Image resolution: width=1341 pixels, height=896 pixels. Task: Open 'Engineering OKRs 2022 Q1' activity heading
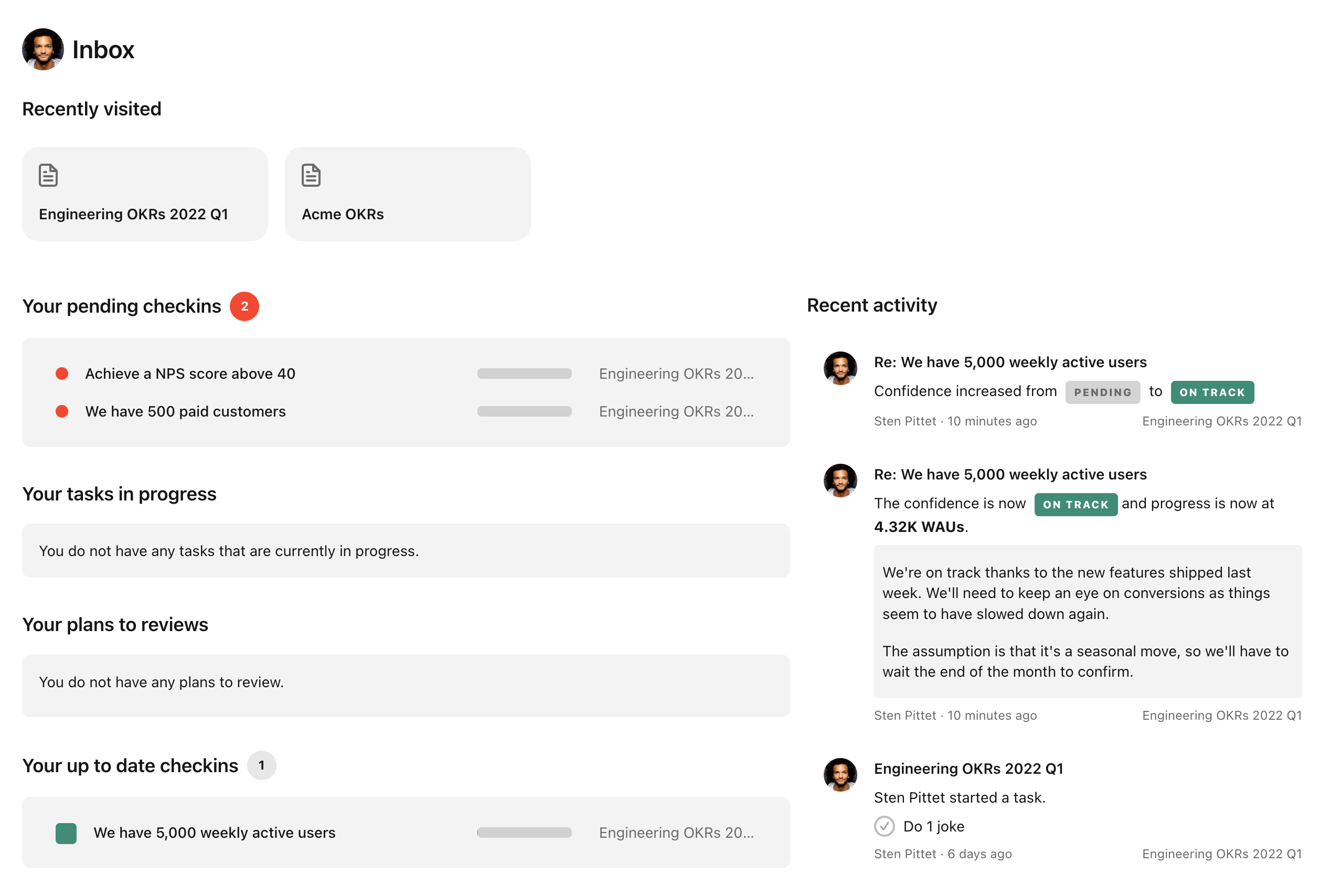pyautogui.click(x=968, y=769)
